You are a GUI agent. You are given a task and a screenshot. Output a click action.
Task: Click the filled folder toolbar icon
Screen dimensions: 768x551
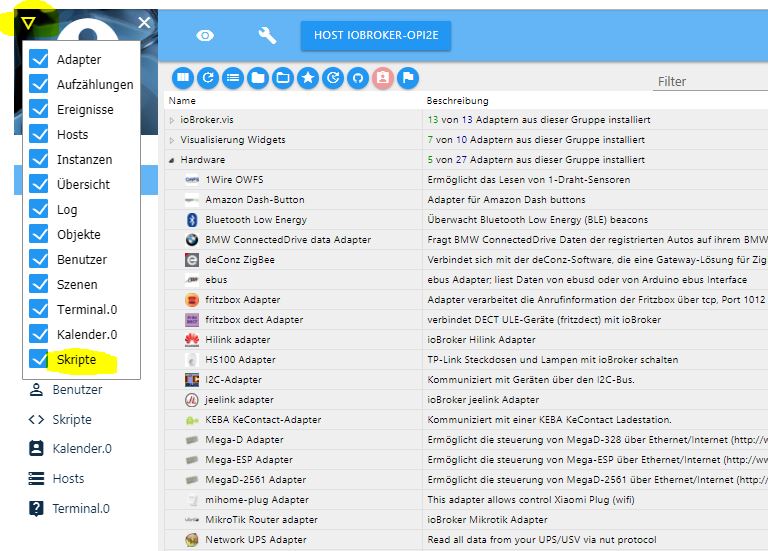[258, 78]
